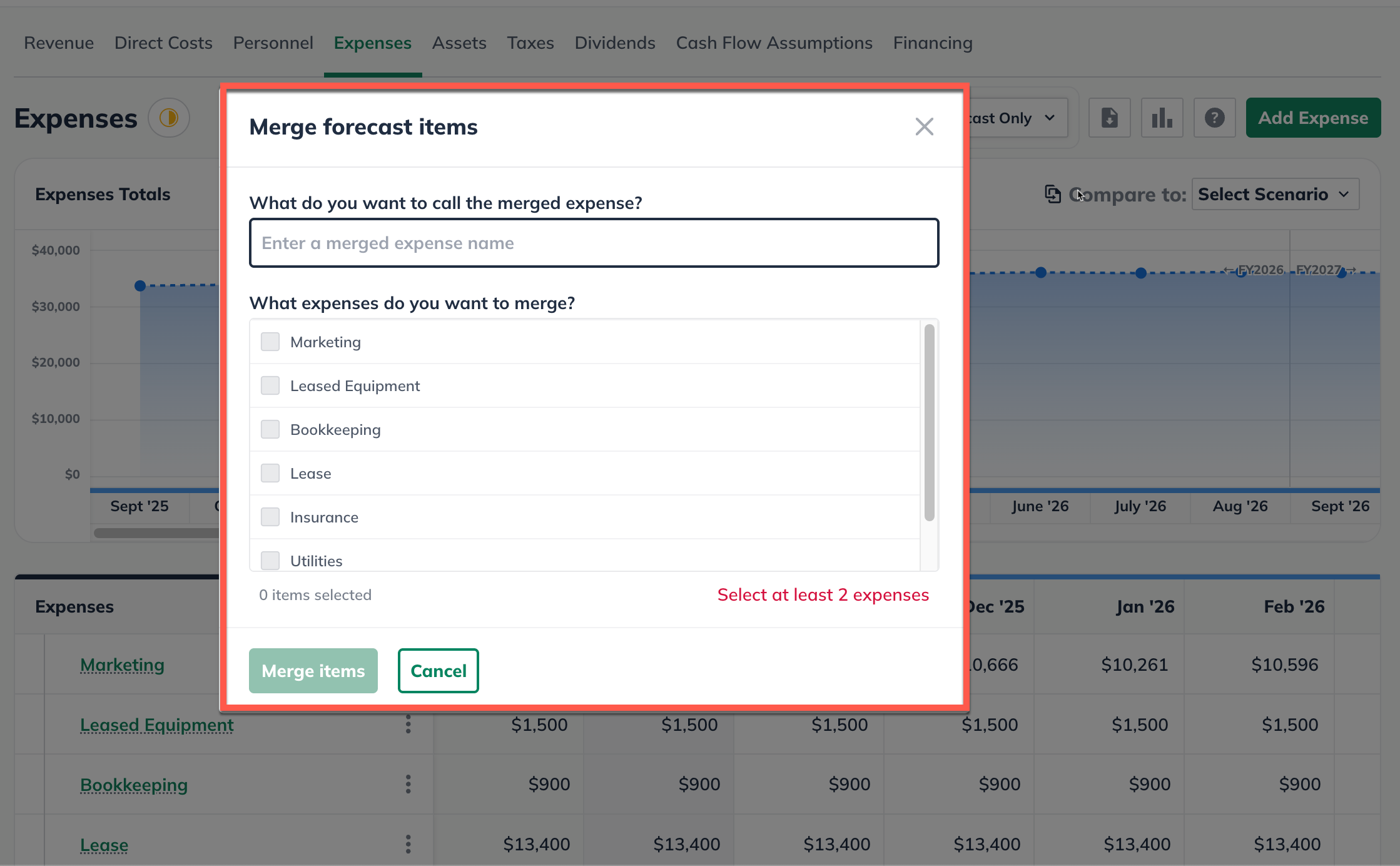The width and height of the screenshot is (1400, 866).
Task: Switch to the Revenue tab
Action: tap(59, 43)
